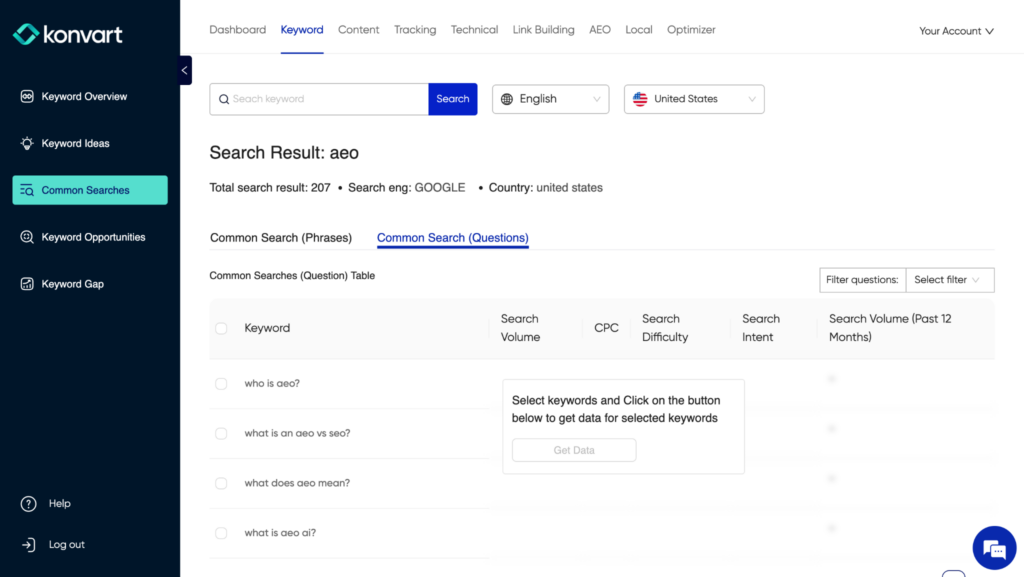Screen dimensions: 1024x577
Task: Open the Link Building tab
Action: (x=543, y=30)
